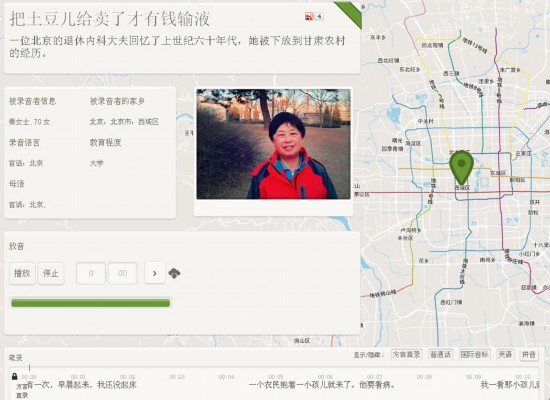Click the Weibo share icon
This screenshot has width=550, height=400.
(309, 16)
